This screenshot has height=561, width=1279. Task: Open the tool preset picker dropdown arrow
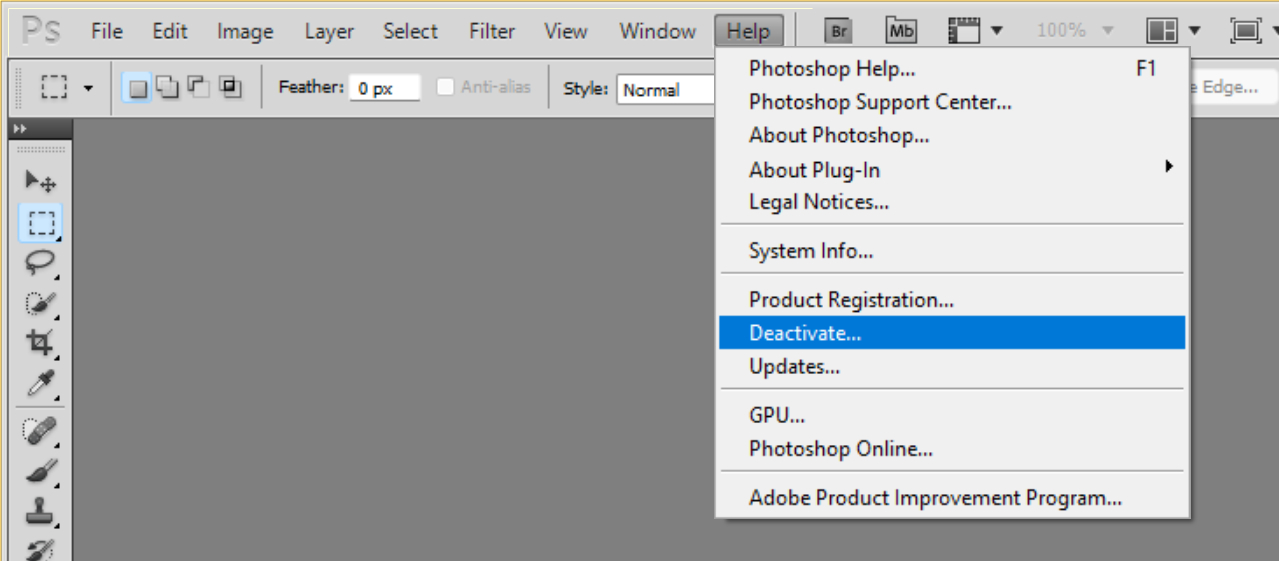click(88, 88)
